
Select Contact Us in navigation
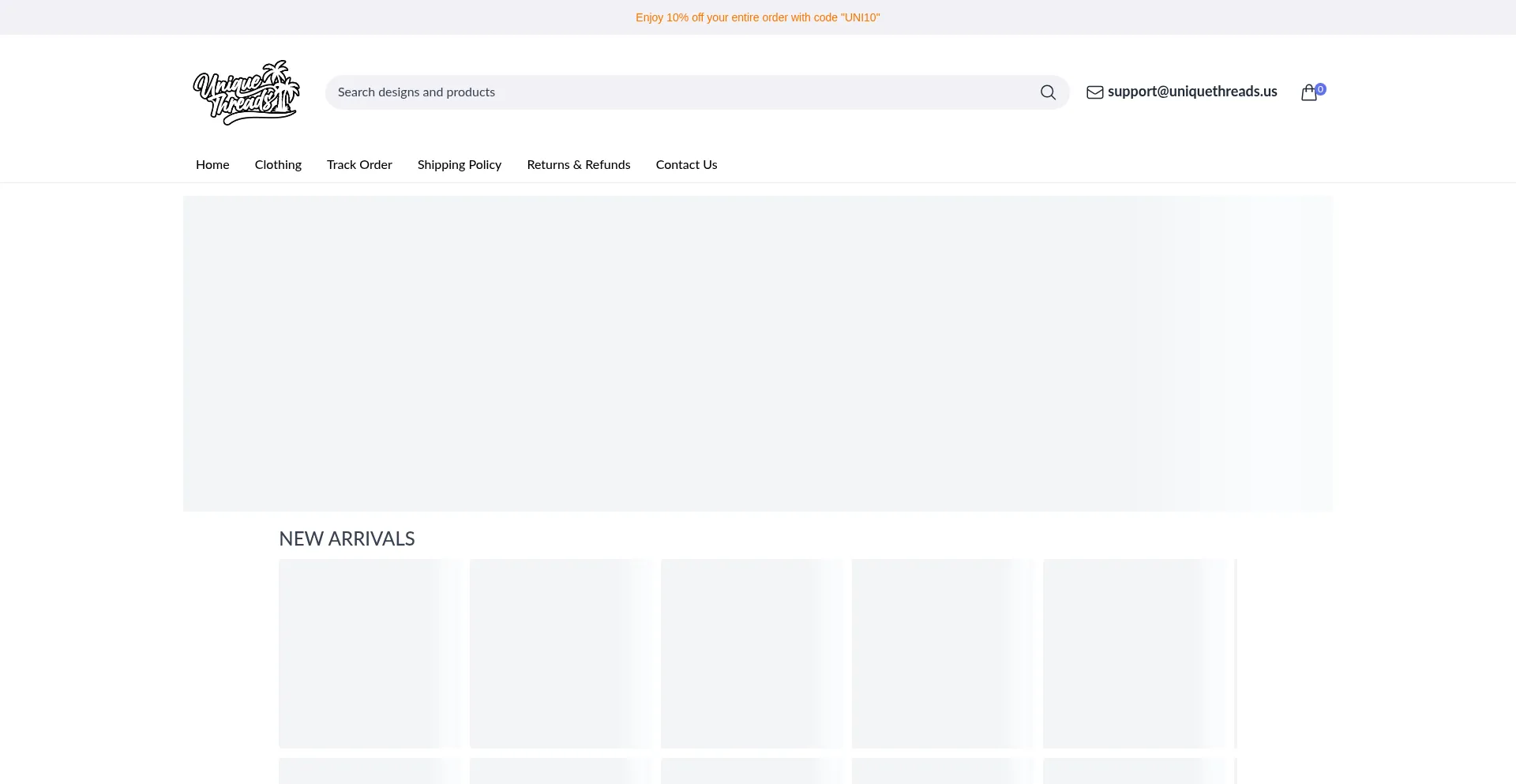pos(686,164)
